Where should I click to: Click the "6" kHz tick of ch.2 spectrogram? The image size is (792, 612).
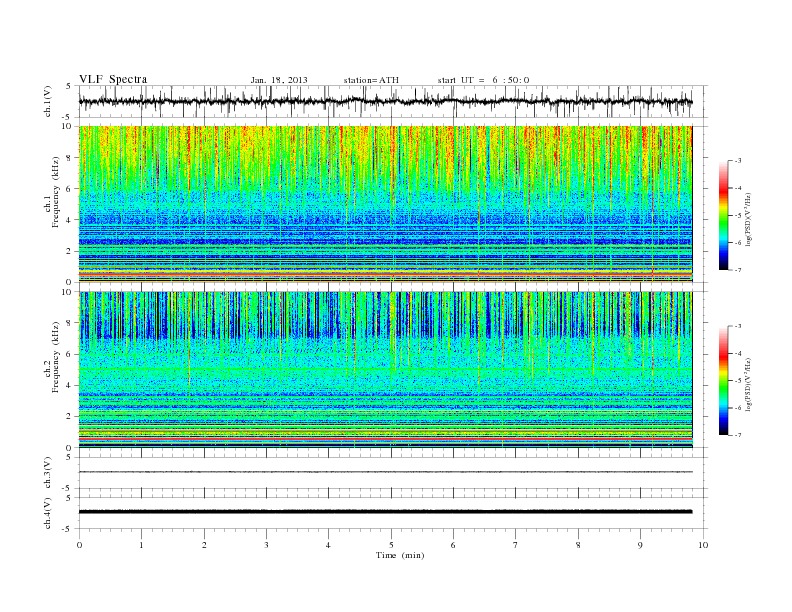pos(71,354)
